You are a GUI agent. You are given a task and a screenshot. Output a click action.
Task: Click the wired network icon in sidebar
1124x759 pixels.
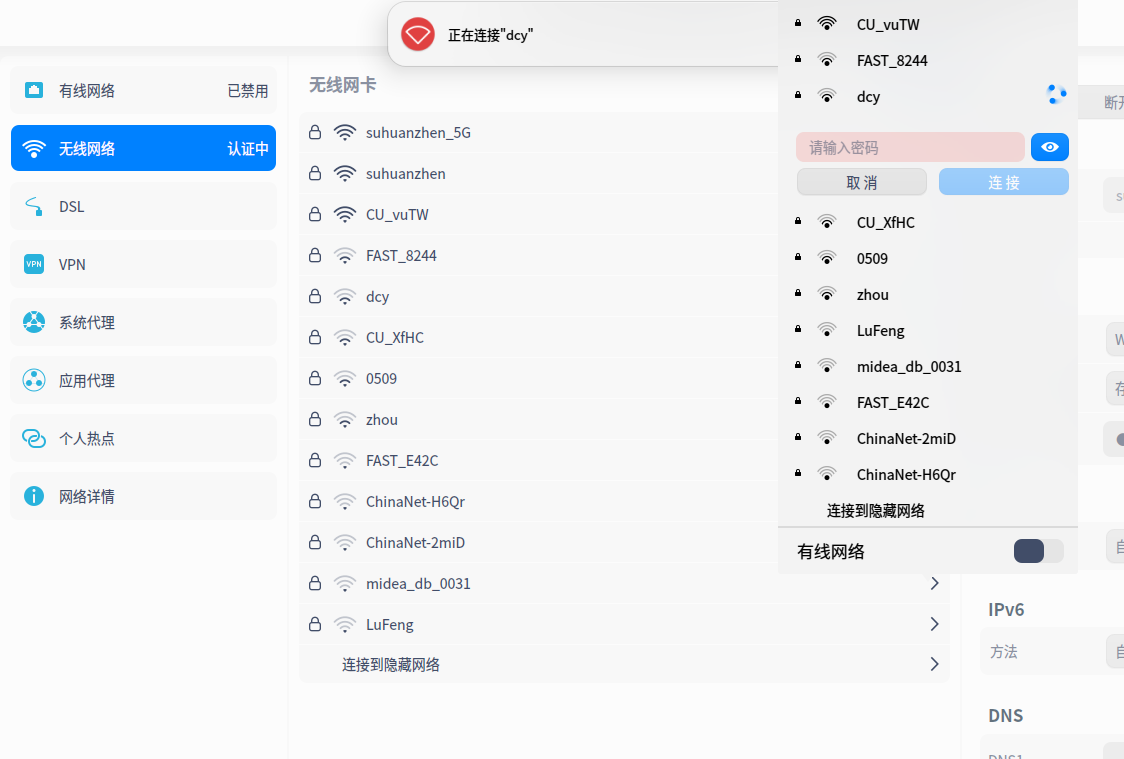point(34,90)
